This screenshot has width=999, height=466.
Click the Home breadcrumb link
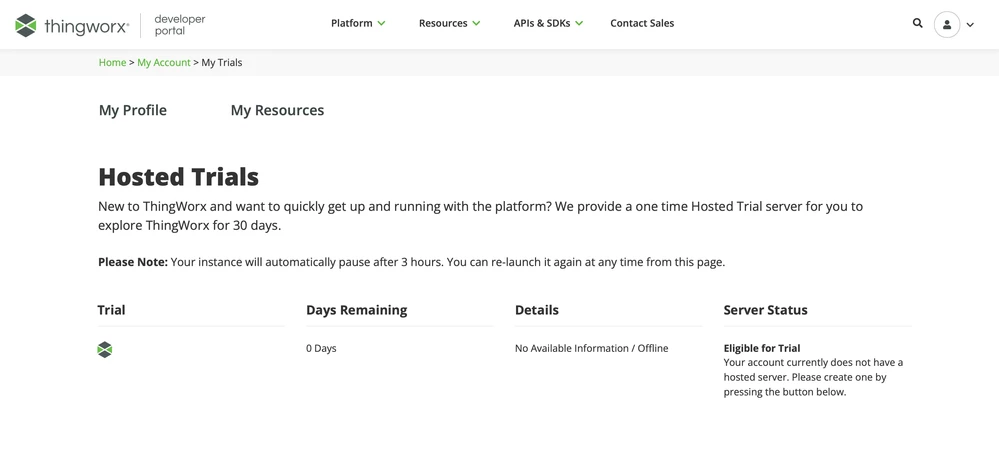click(112, 62)
